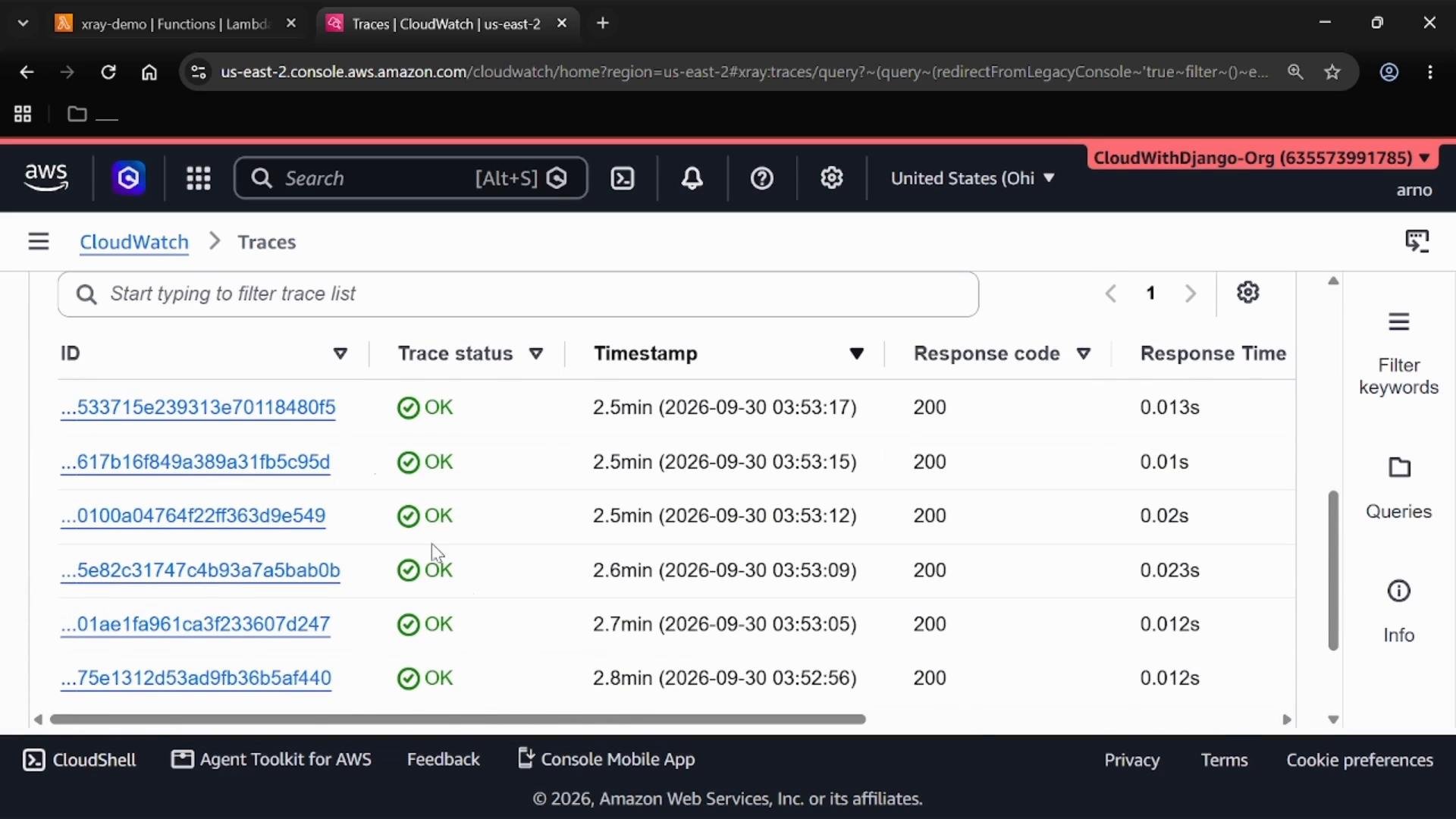Open the browser profile icon
The width and height of the screenshot is (1456, 819).
click(1389, 72)
